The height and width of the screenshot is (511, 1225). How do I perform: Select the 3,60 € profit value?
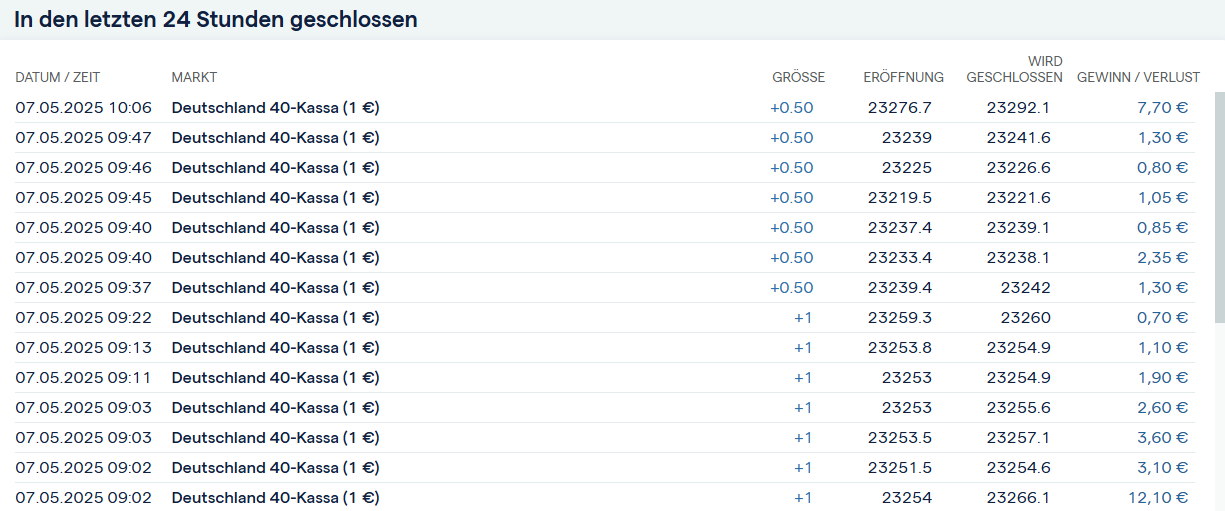tap(1162, 438)
